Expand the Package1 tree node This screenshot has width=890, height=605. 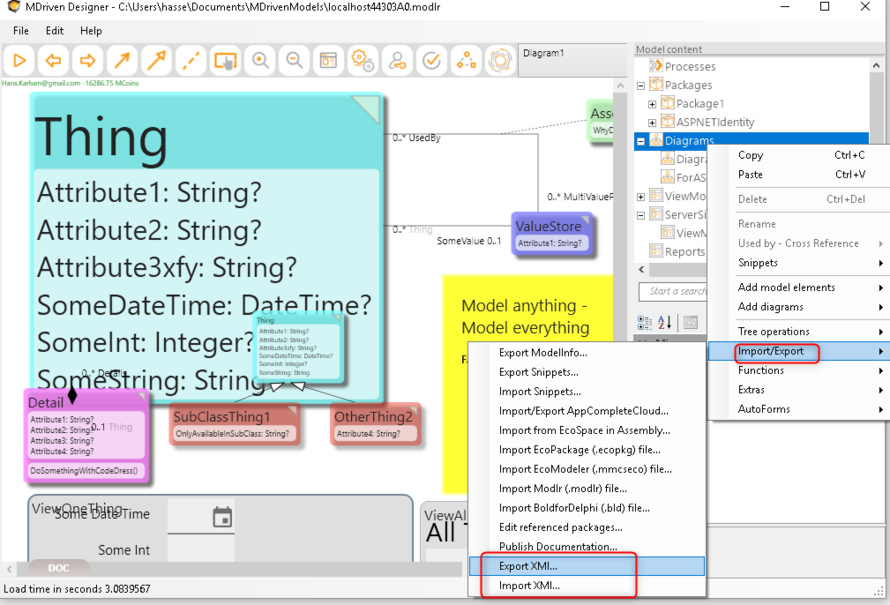click(653, 104)
